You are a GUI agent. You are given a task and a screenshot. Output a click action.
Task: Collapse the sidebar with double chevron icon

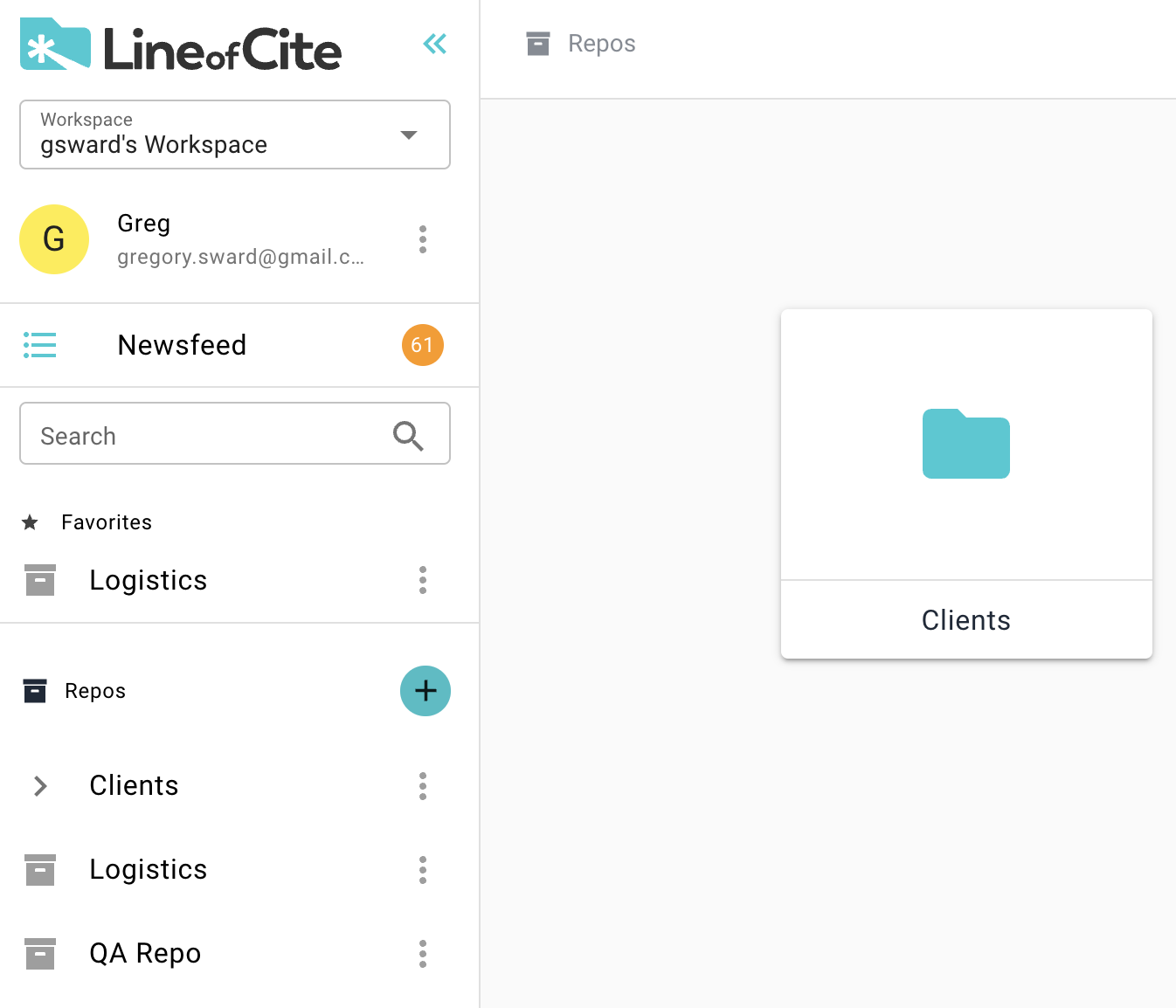click(434, 44)
